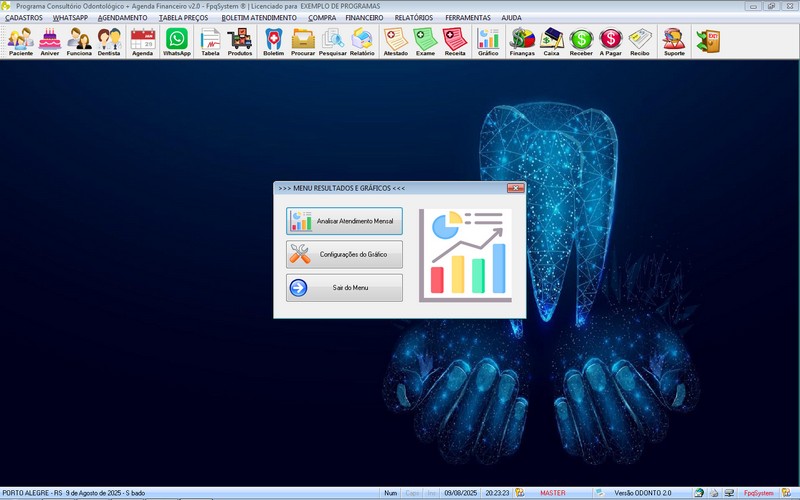Viewport: 800px width, 500px height.
Task: Open the FINANCEIRO menu
Action: [x=364, y=18]
